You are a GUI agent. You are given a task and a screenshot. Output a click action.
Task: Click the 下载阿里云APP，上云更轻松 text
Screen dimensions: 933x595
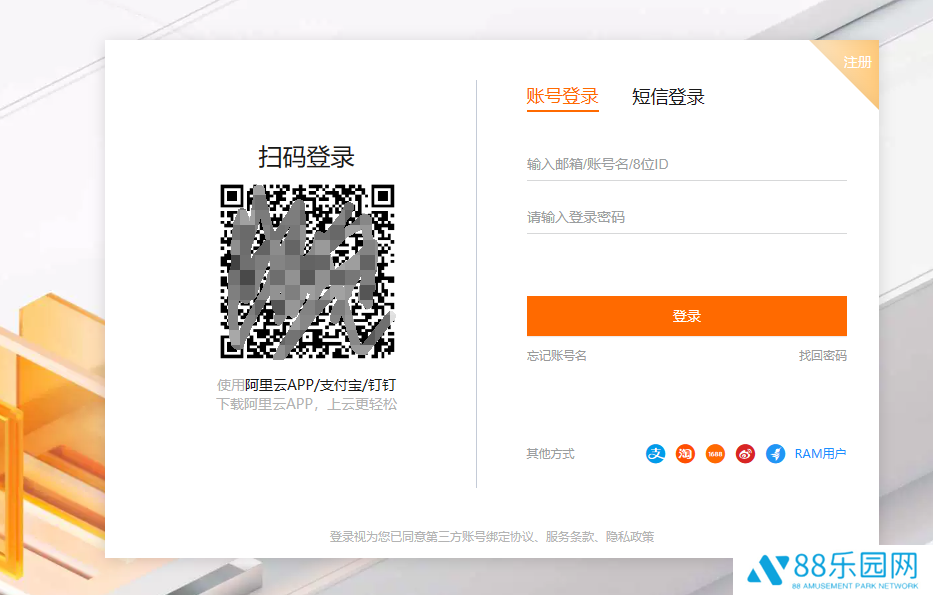coord(306,405)
